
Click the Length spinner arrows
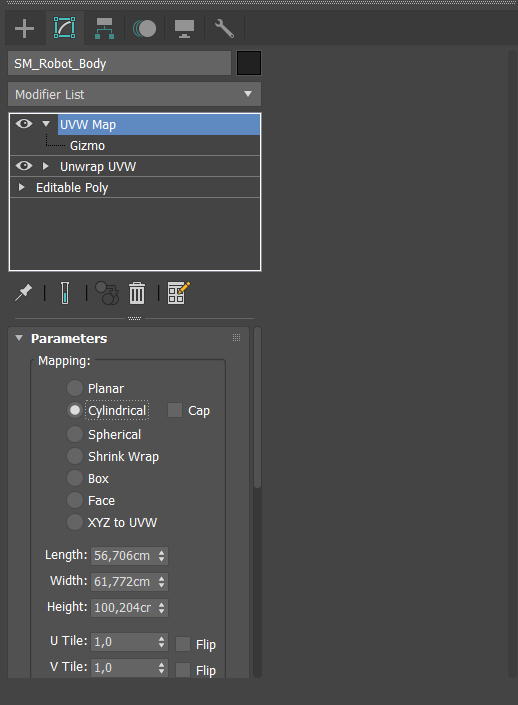(161, 556)
